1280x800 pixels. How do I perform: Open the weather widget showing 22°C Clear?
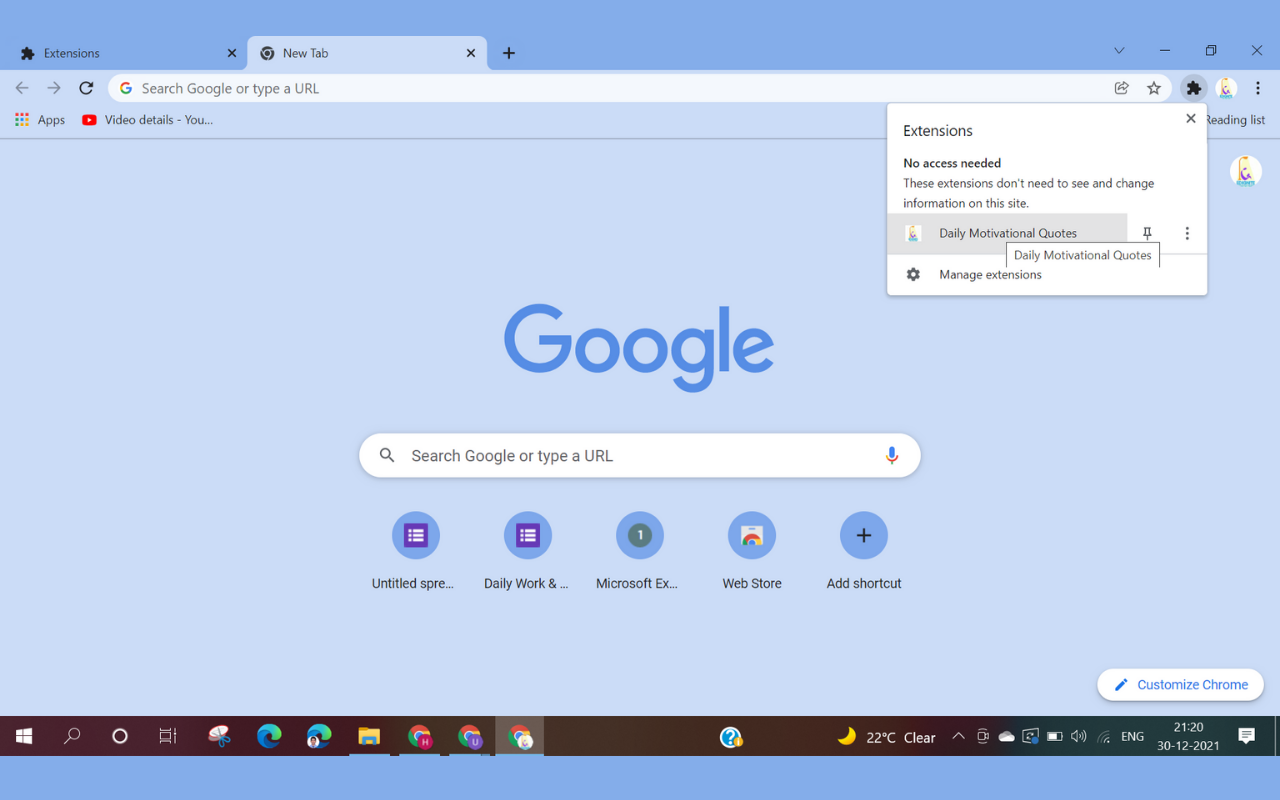(x=887, y=737)
